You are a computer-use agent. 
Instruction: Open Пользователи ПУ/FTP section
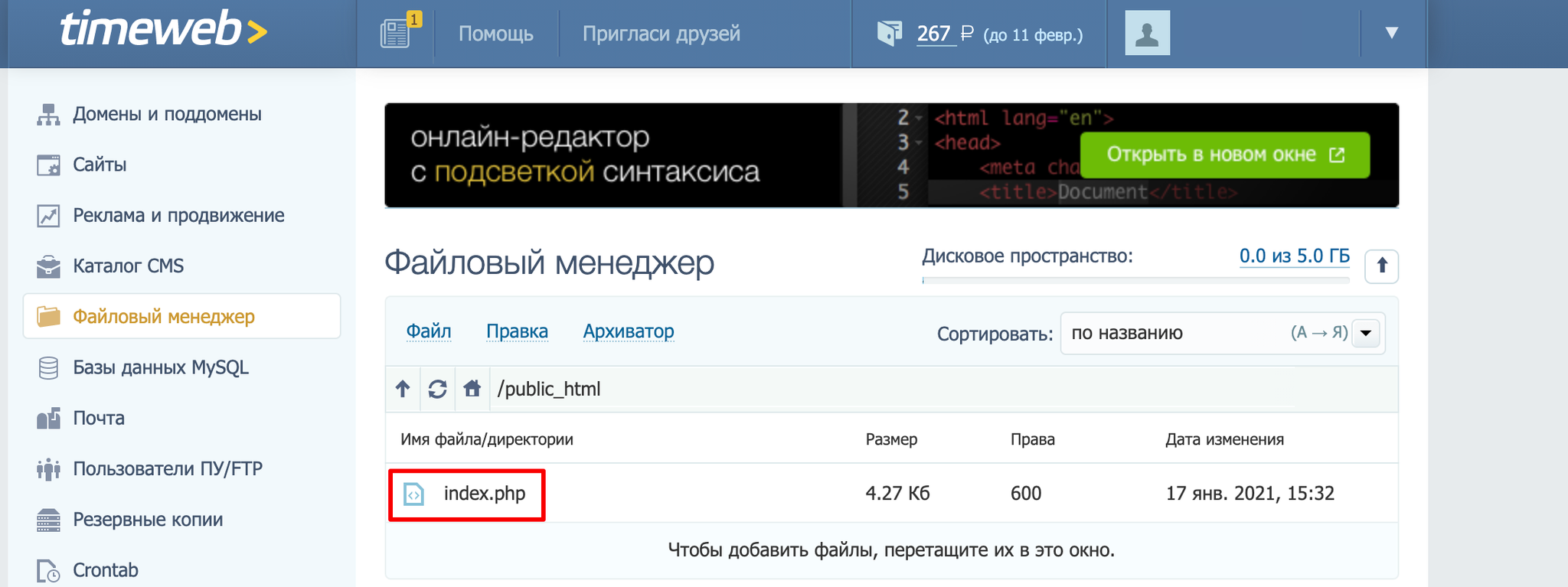168,468
